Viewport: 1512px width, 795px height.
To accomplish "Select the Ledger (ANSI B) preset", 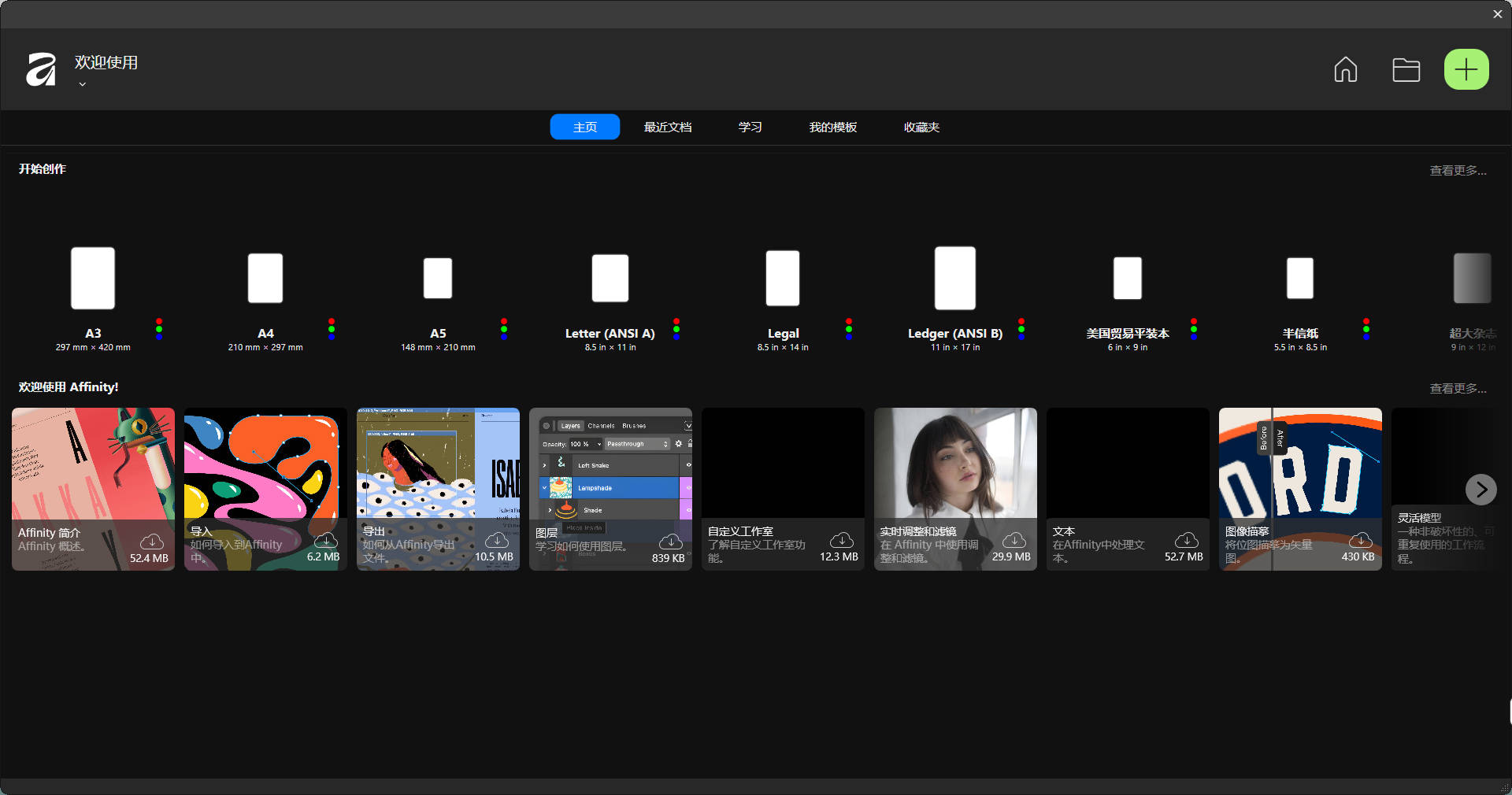I will pos(955,278).
